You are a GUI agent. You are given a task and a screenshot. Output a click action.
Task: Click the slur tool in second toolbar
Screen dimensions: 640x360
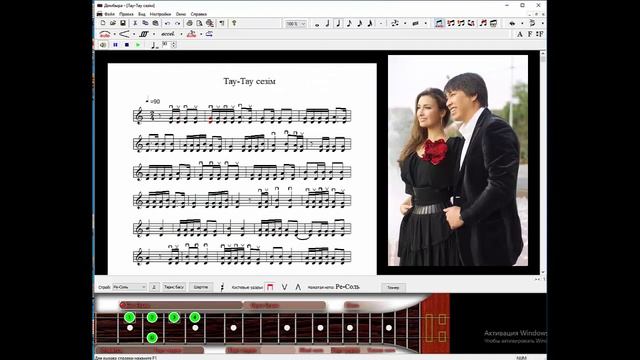point(105,34)
